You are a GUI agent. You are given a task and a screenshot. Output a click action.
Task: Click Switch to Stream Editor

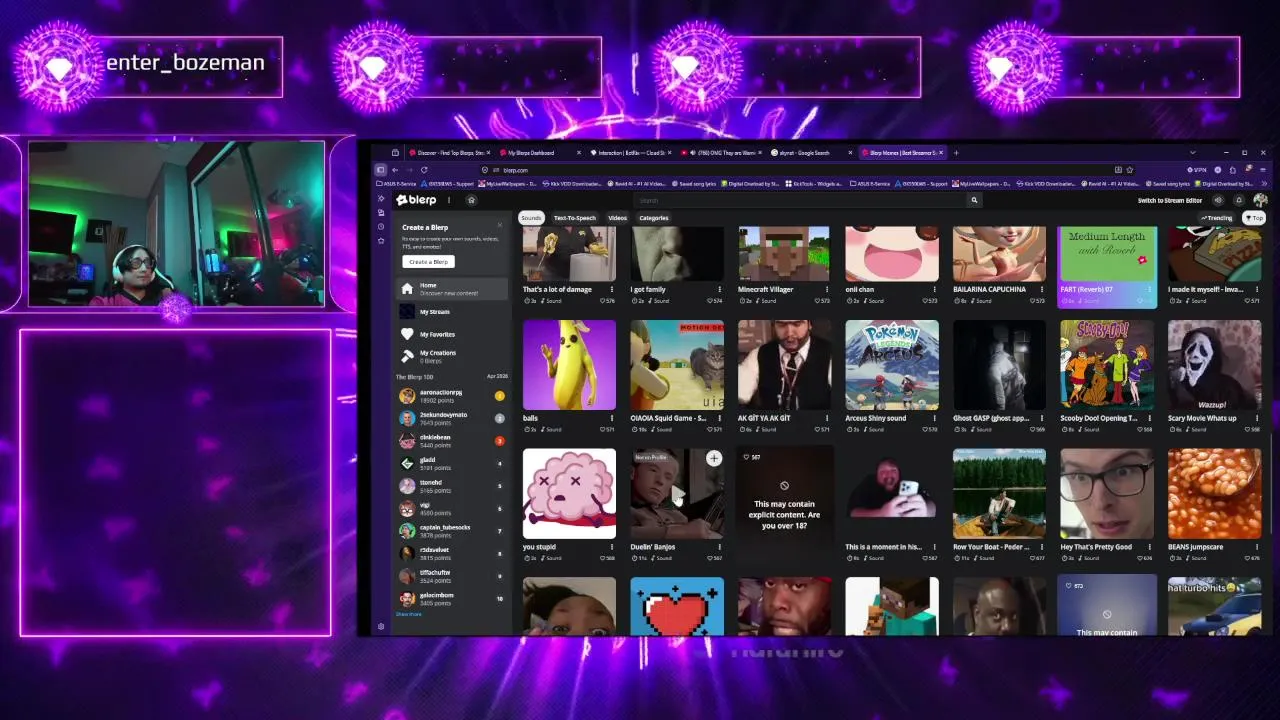click(1170, 200)
